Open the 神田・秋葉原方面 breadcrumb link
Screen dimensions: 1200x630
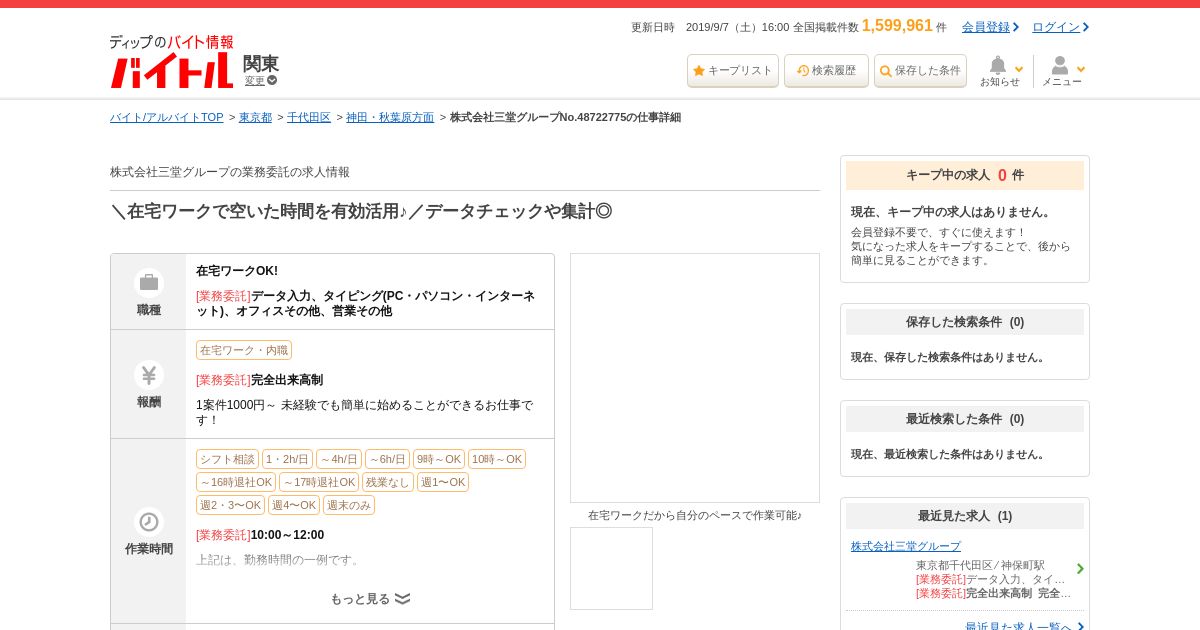390,117
